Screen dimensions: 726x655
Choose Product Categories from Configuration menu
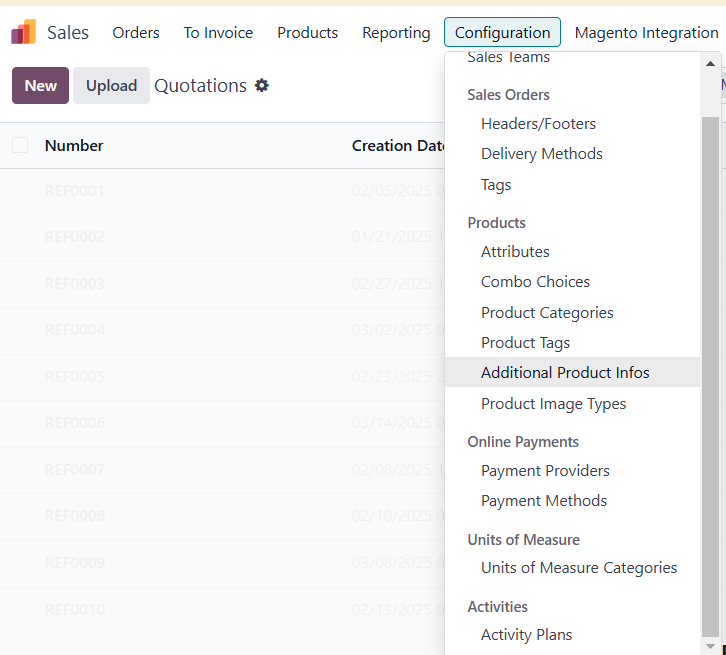coord(547,313)
